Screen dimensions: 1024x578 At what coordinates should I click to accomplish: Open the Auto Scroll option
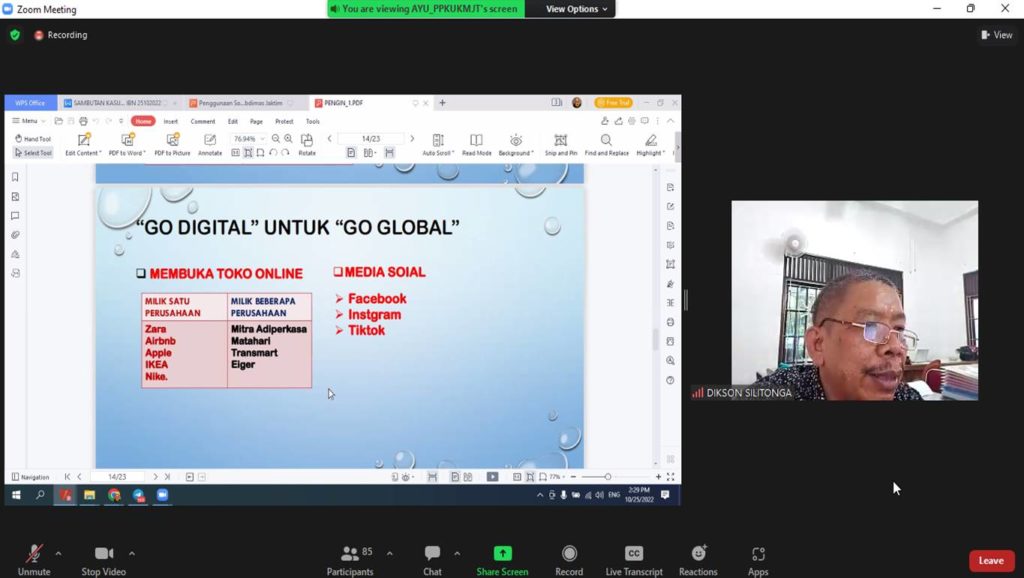pos(438,145)
